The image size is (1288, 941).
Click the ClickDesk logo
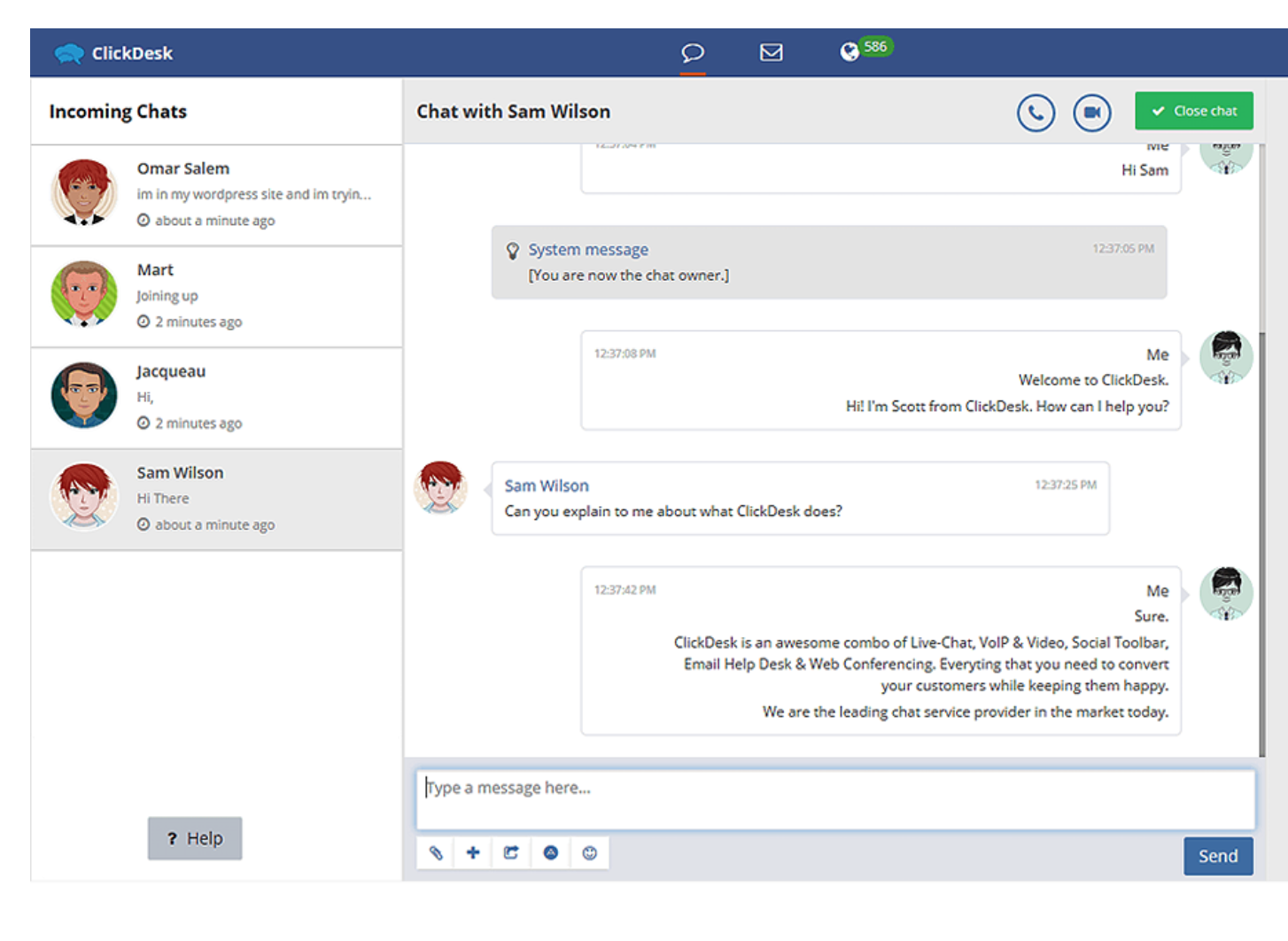click(113, 53)
